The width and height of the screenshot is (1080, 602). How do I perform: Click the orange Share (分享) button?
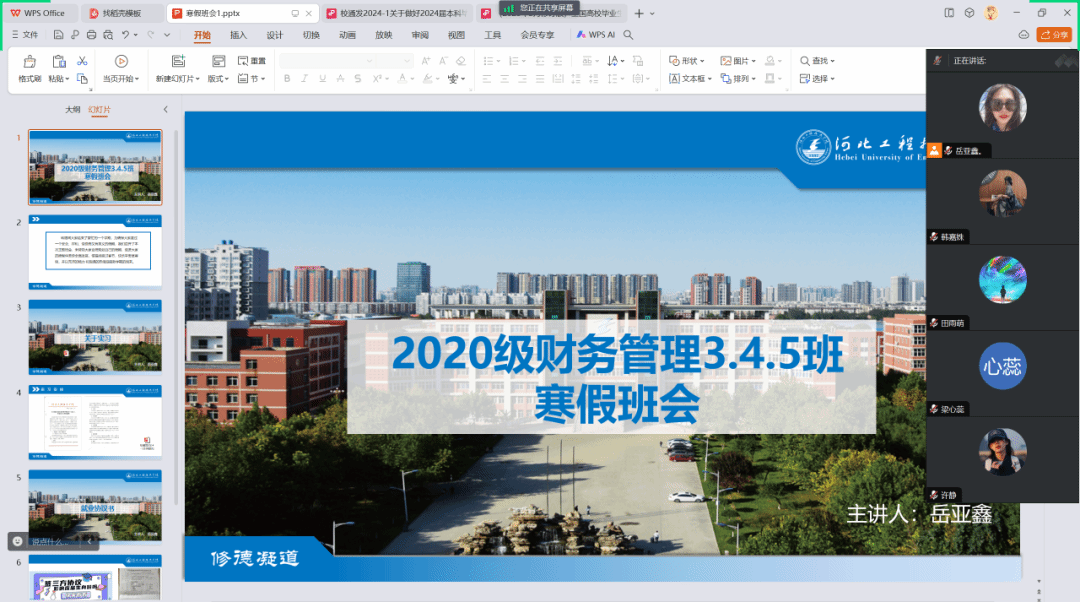[1053, 35]
